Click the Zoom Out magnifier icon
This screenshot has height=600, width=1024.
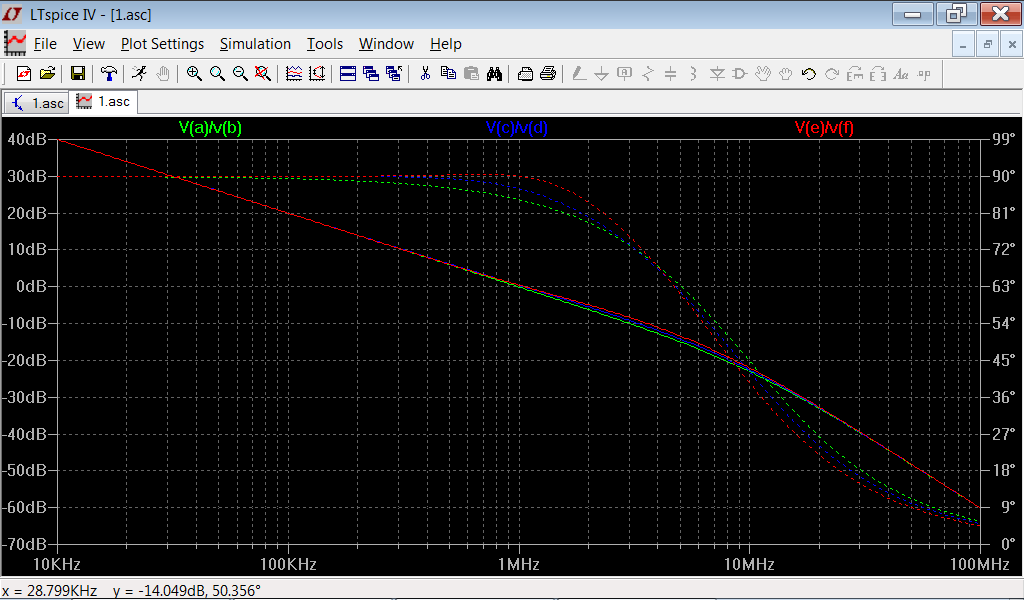click(x=240, y=73)
